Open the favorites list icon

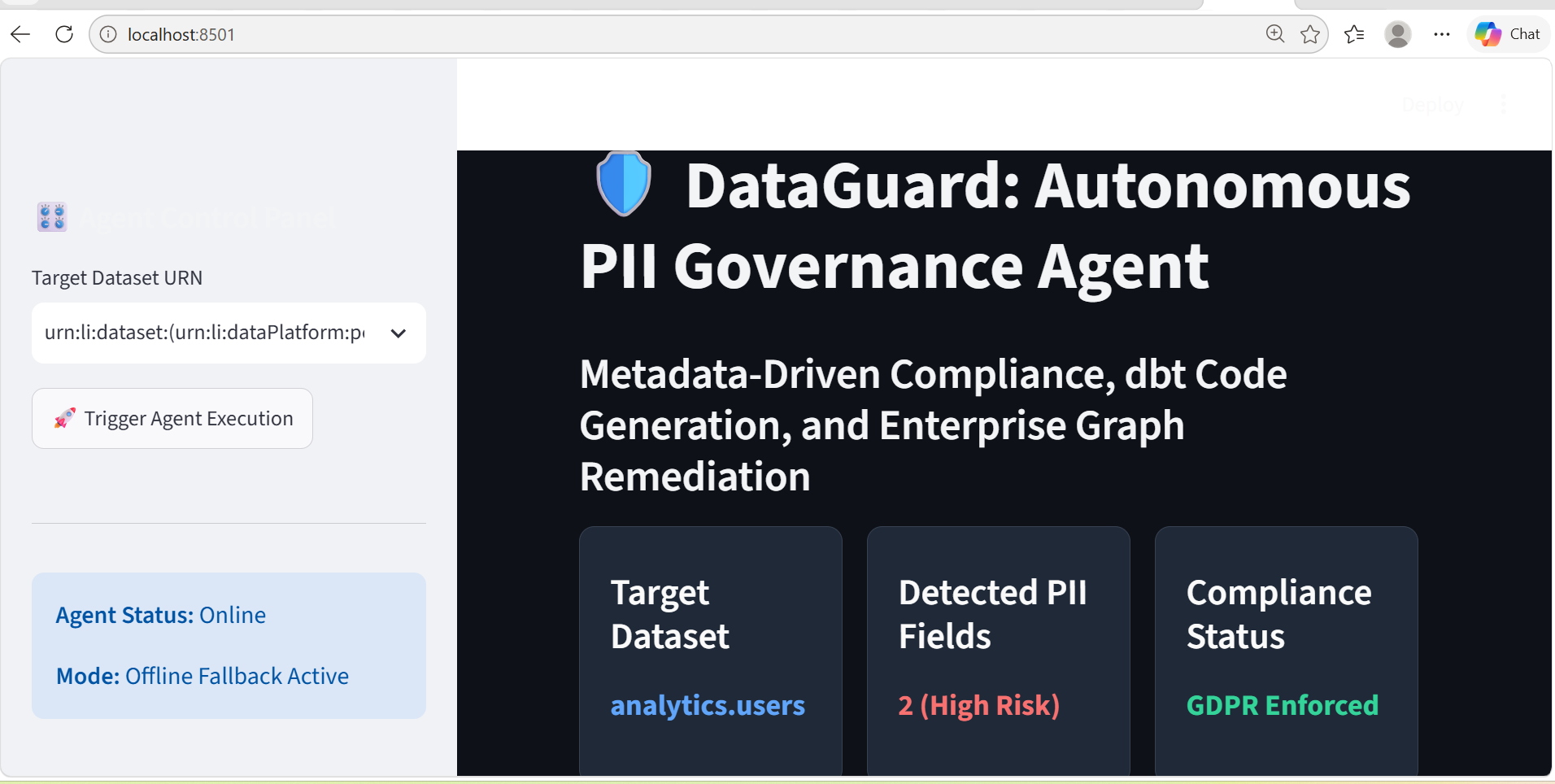tap(1354, 34)
